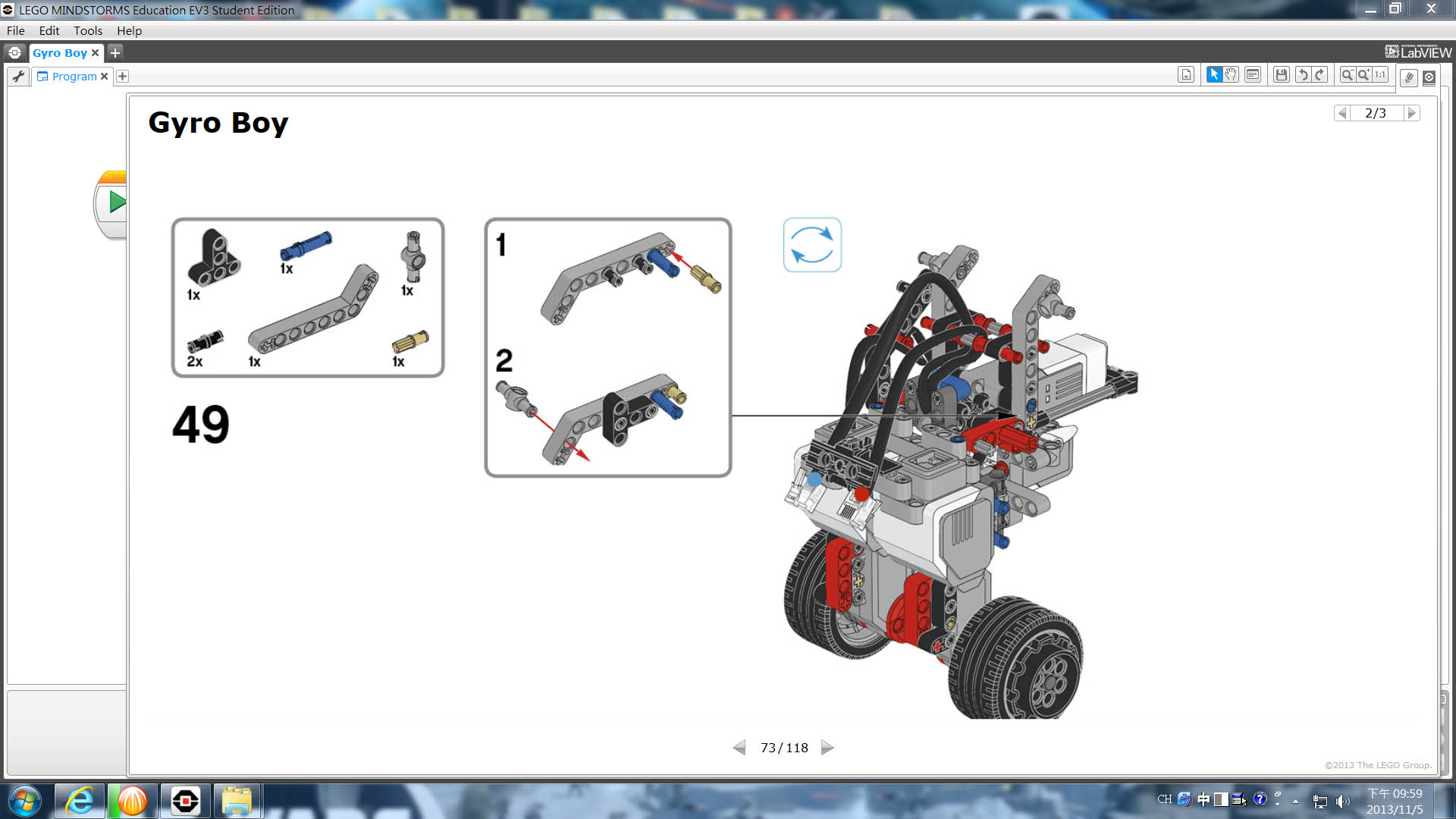Zoom in with the magnifier plus icon
The image size is (1456, 819).
[1363, 74]
